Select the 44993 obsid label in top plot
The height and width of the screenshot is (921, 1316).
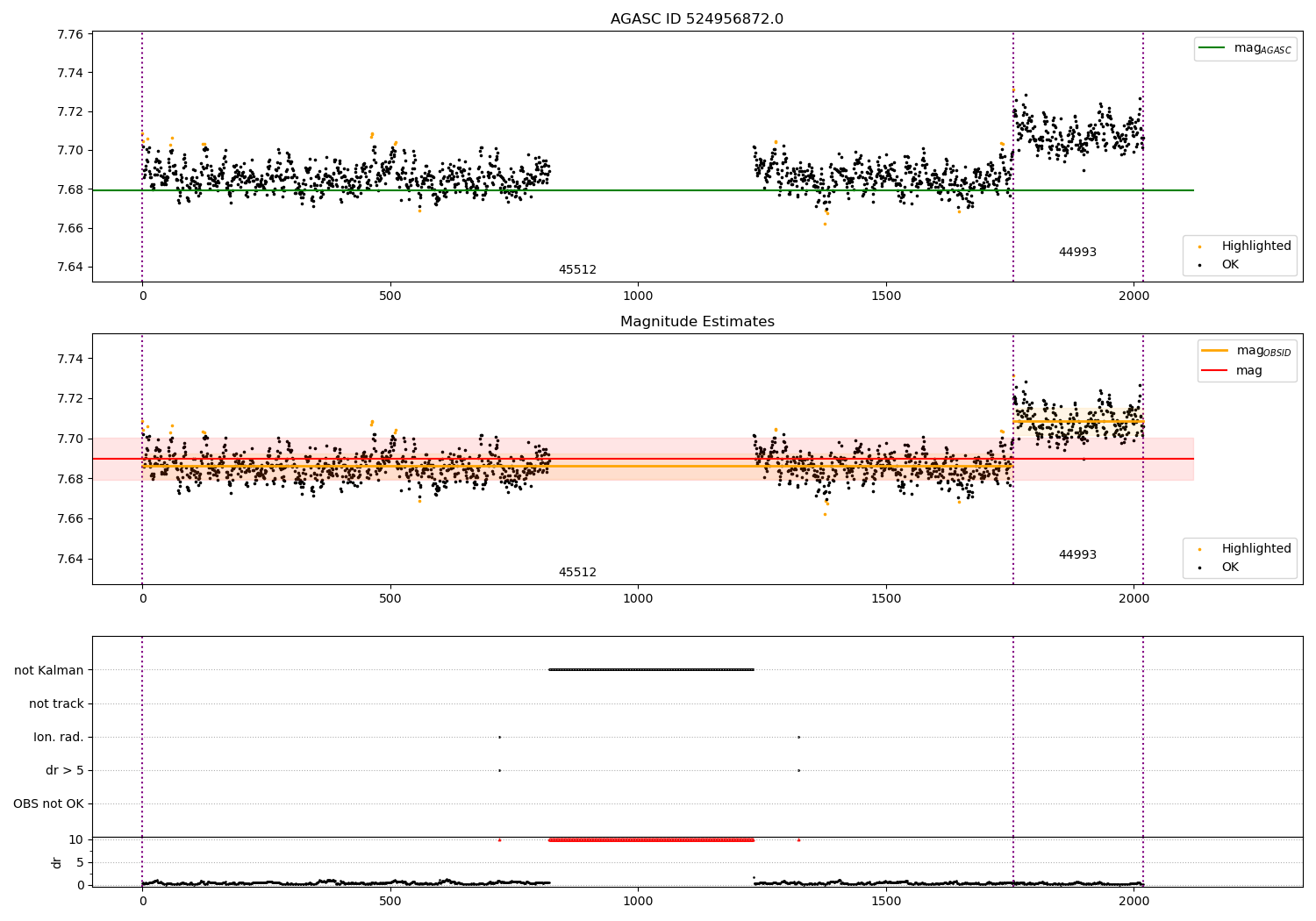1077,253
